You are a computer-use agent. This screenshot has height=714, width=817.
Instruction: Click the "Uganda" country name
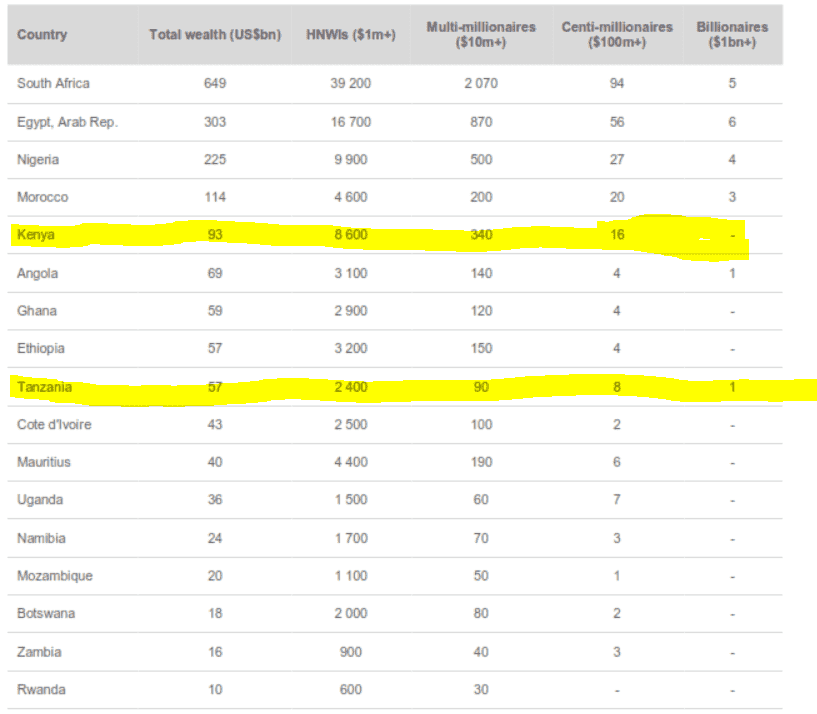(x=40, y=500)
